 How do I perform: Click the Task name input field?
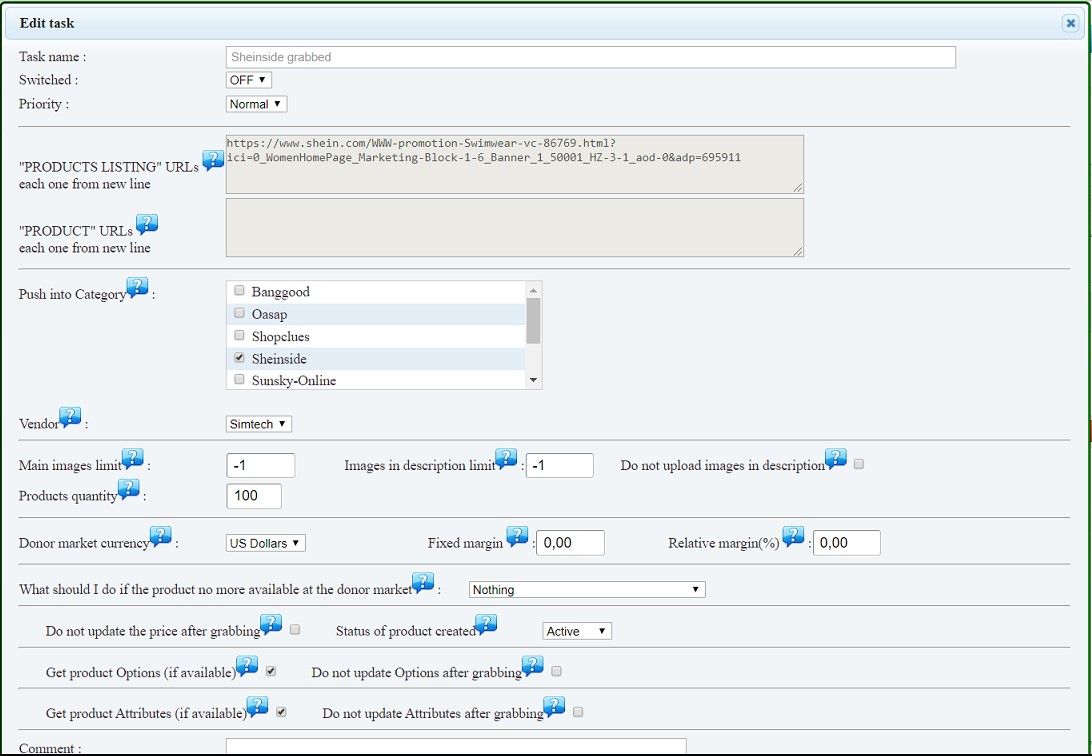click(591, 57)
